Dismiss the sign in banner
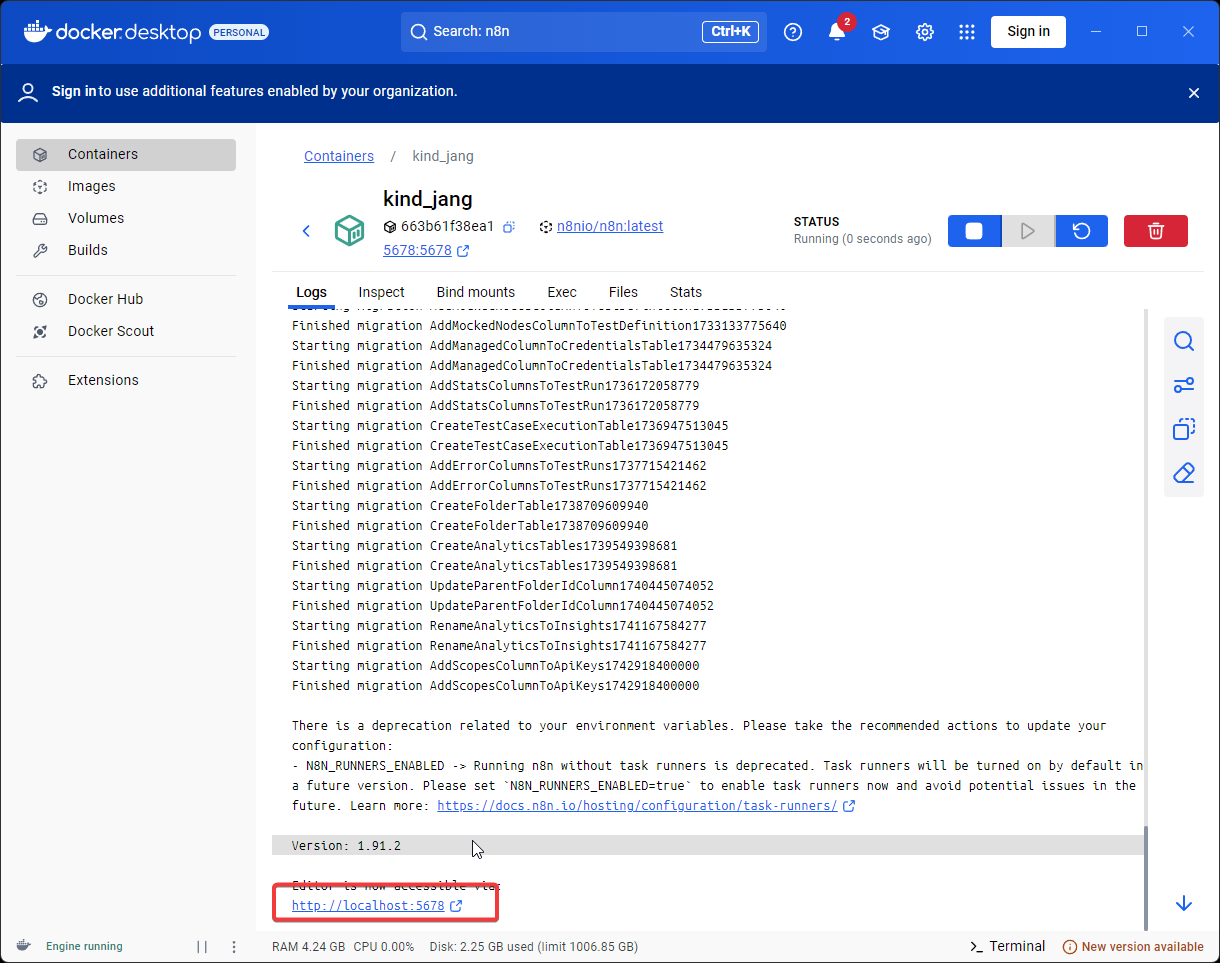 (x=1193, y=92)
